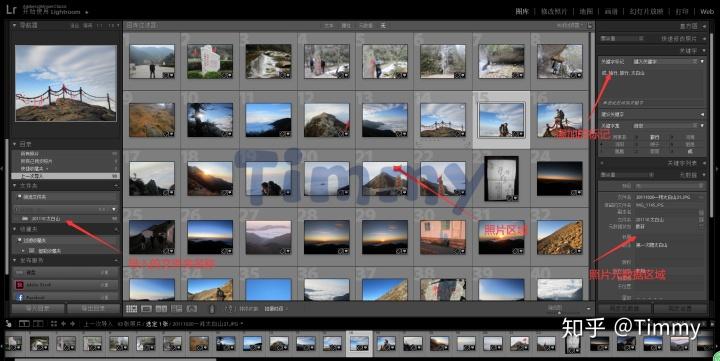Select the Painter spray can tool
Screen dimensions: 720x361
(x=212, y=309)
